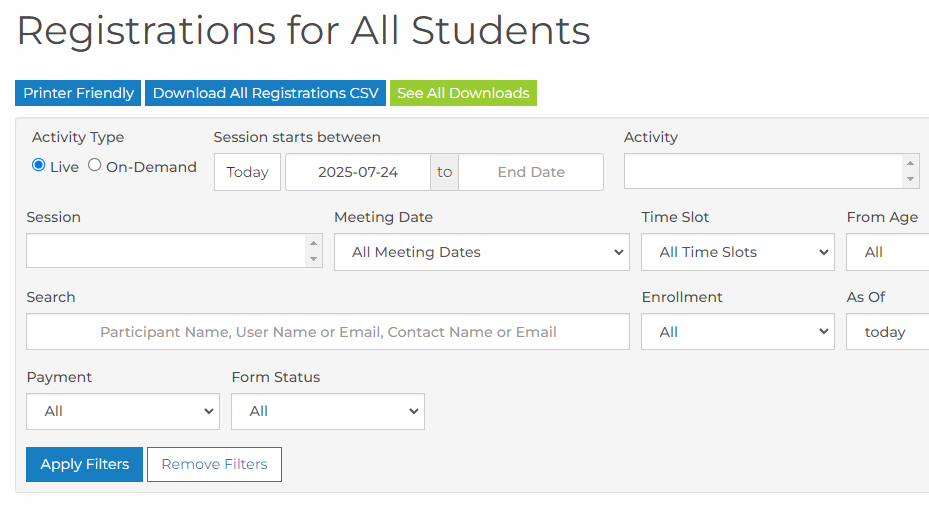
Task: Click the Activity field down arrow
Action: (x=910, y=179)
